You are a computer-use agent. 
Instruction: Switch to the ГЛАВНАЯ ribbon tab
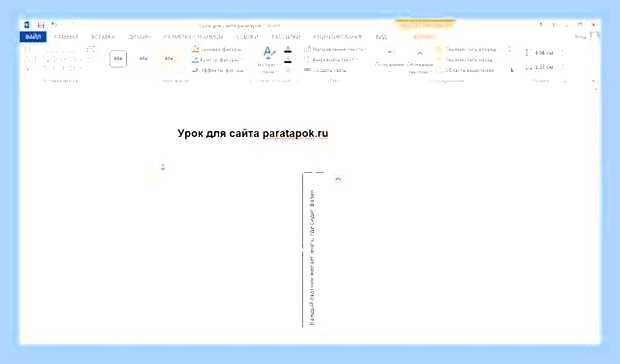66,37
